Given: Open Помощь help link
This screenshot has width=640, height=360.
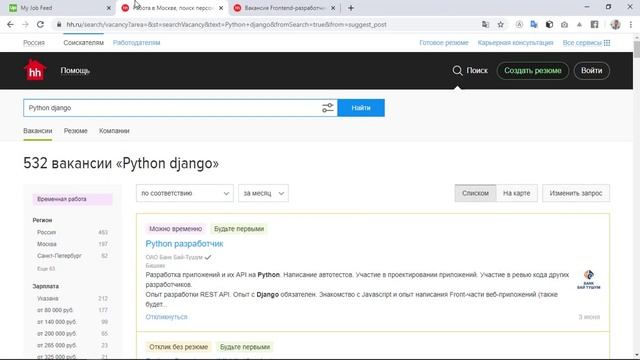Looking at the screenshot, I should click(x=75, y=71).
